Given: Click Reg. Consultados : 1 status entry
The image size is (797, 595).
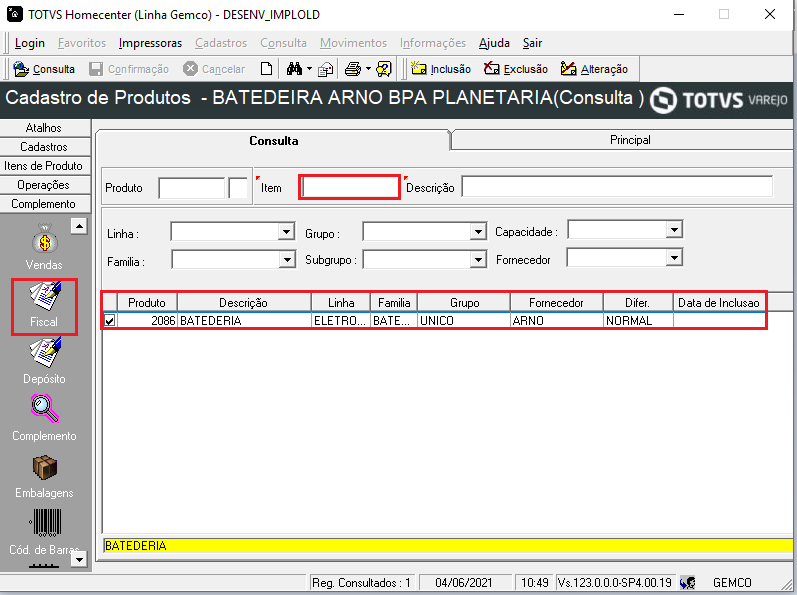Looking at the screenshot, I should pyautogui.click(x=361, y=583).
